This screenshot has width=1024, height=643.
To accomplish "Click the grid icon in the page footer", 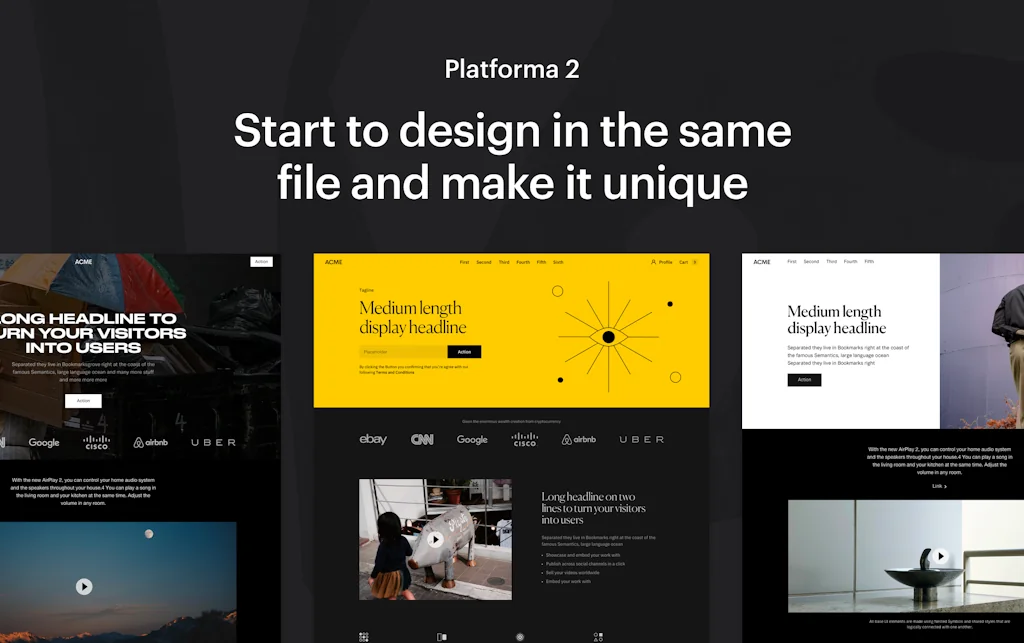I will click(364, 636).
